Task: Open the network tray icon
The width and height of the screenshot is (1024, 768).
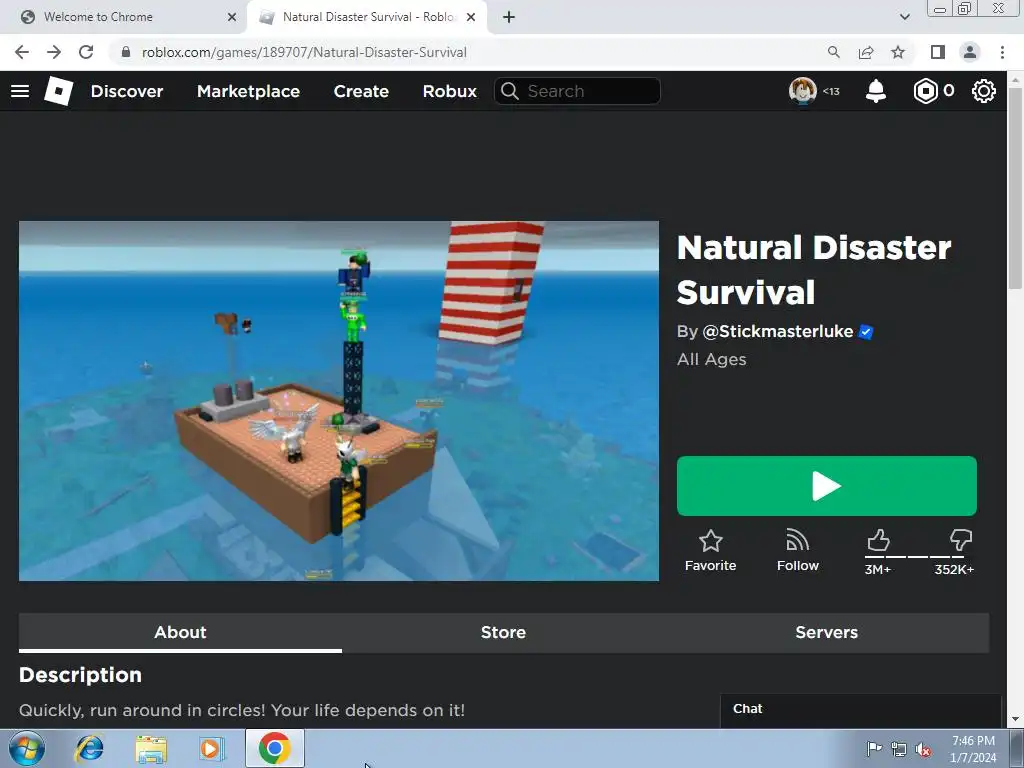Action: [899, 750]
